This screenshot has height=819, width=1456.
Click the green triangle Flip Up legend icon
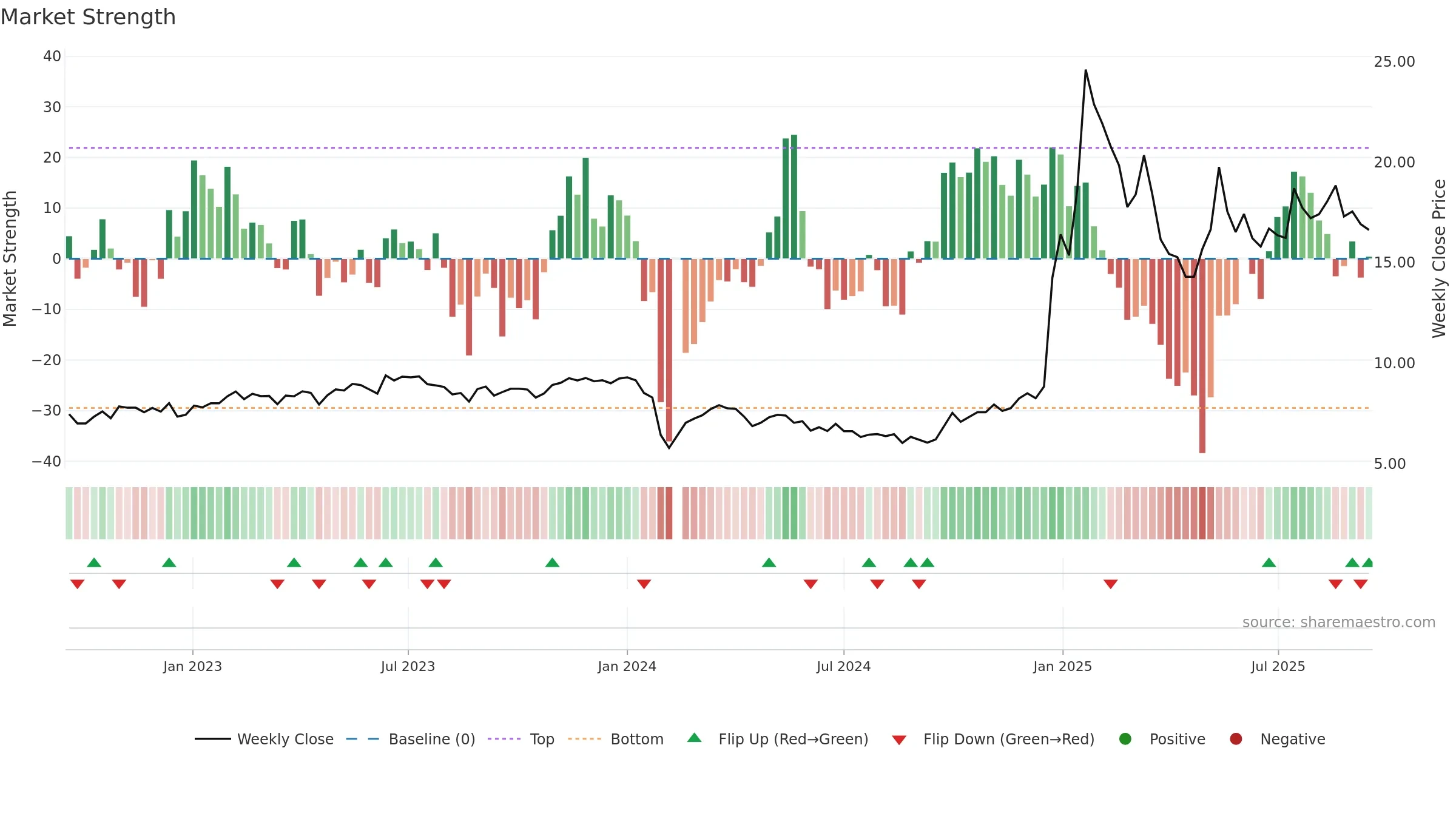695,738
